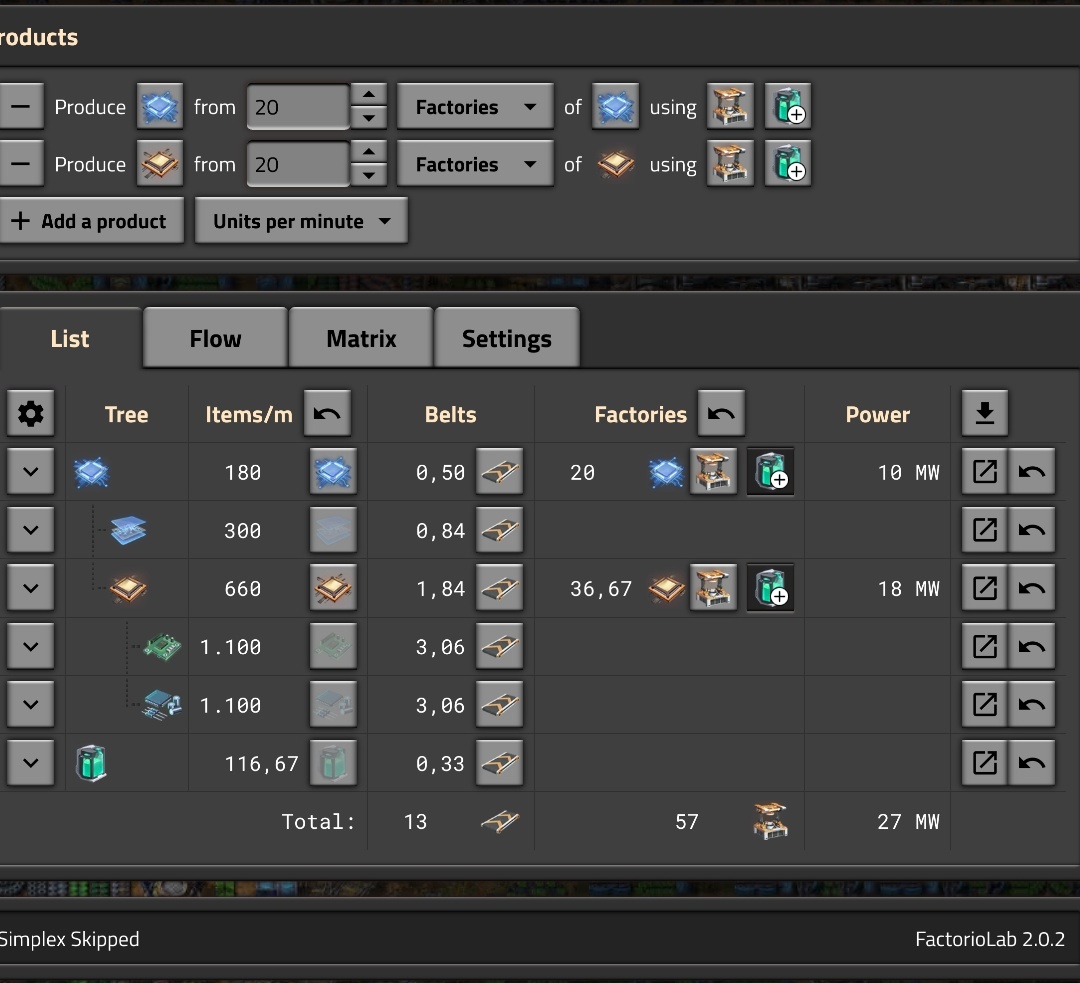This screenshot has width=1080, height=983.
Task: Click the orange advanced circuit icon in the tree
Action: [128, 588]
